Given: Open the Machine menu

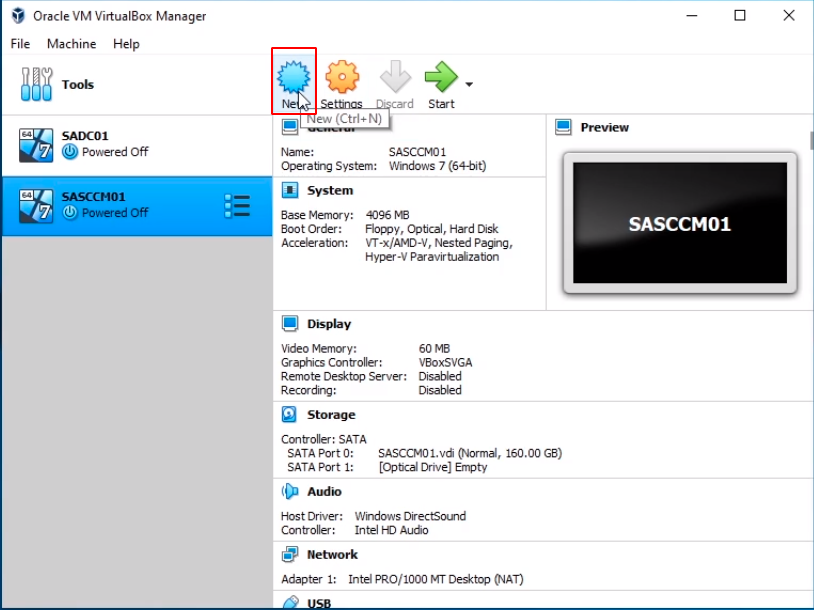Looking at the screenshot, I should 72,44.
